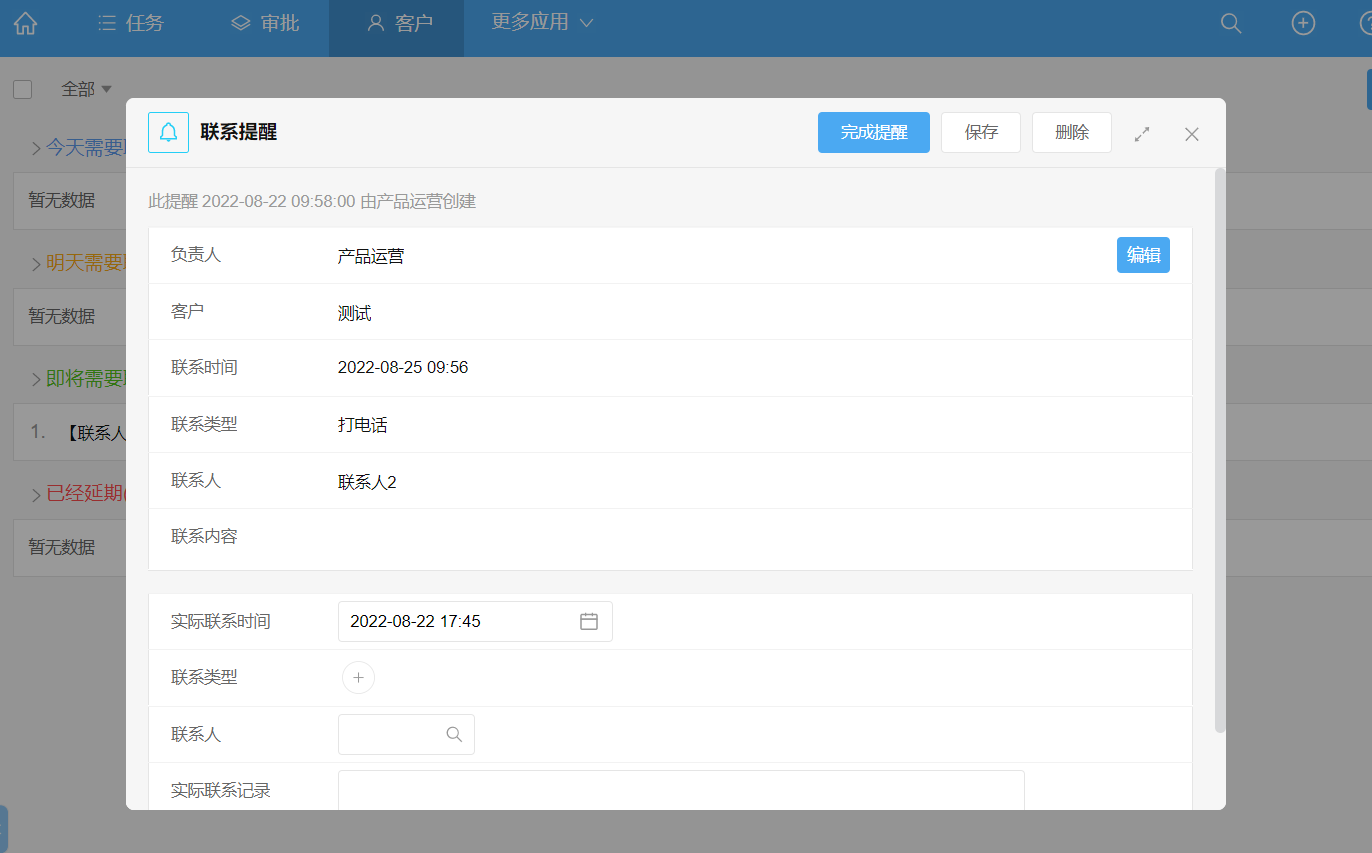This screenshot has height=853, width=1372.
Task: Switch to the 任务 tab
Action: click(x=131, y=24)
